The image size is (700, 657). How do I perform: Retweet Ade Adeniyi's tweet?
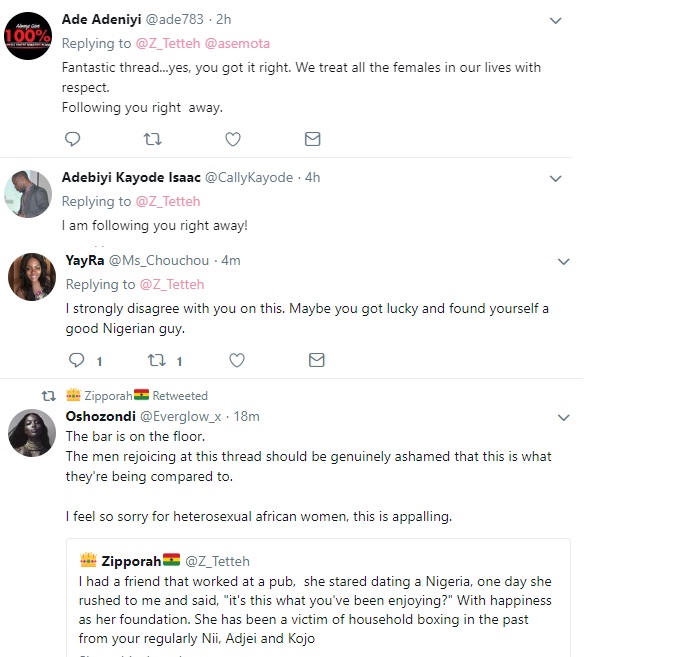152,139
